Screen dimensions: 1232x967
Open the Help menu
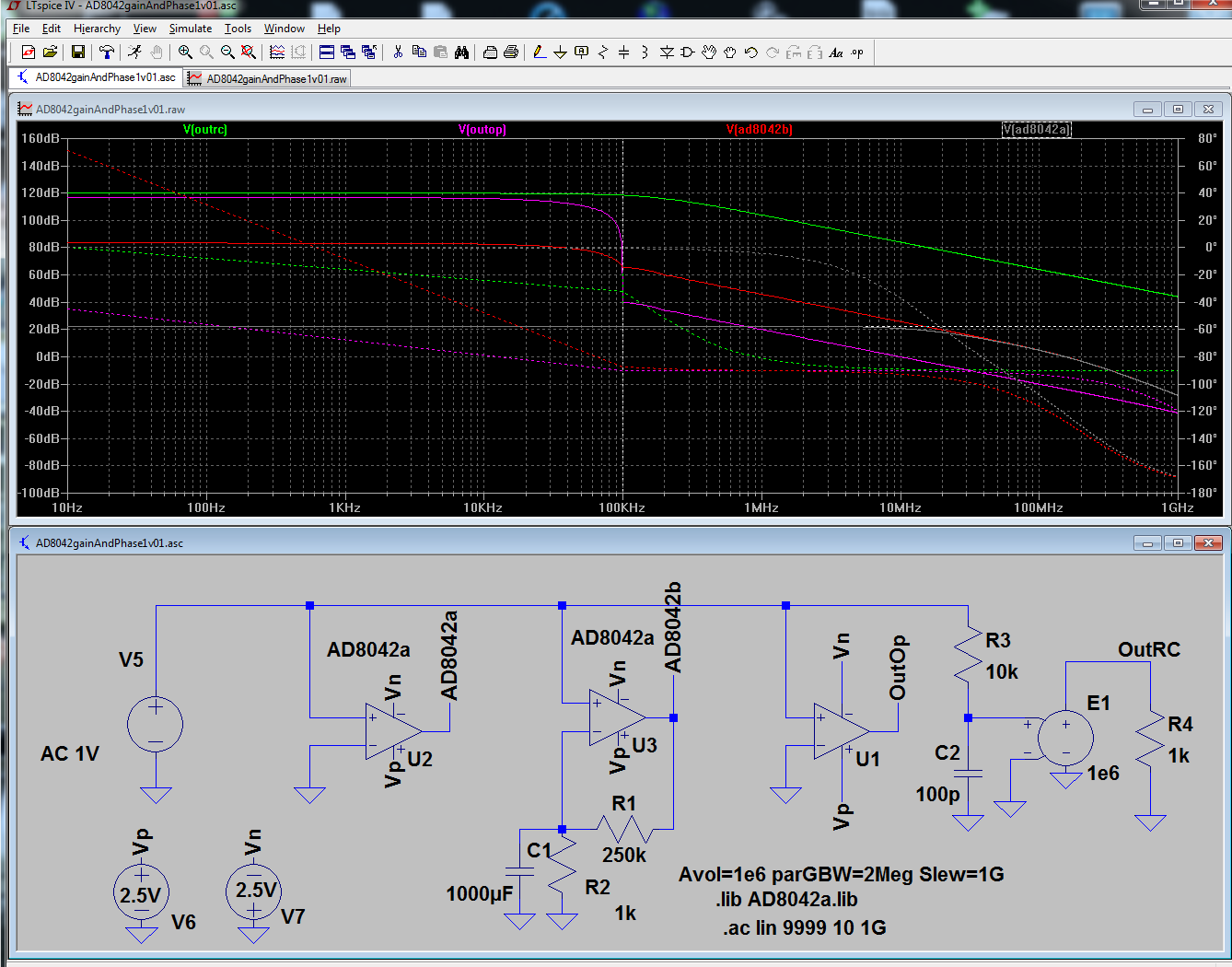(x=329, y=29)
